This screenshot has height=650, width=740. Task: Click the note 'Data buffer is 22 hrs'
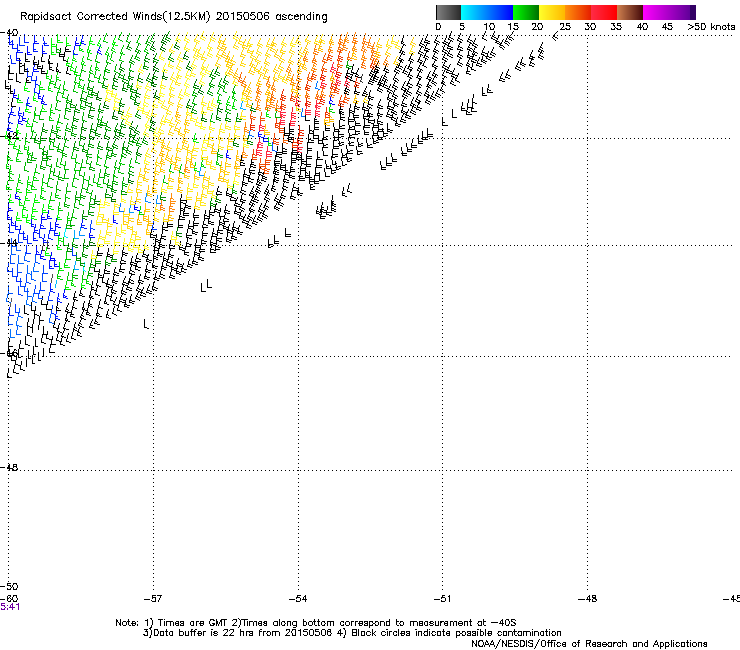click(x=203, y=633)
